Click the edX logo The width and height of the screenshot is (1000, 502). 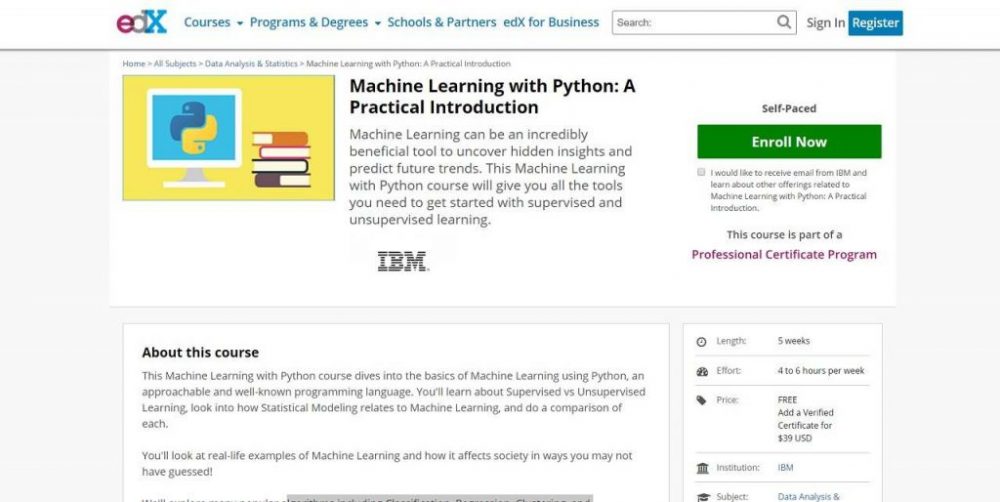coord(141,21)
